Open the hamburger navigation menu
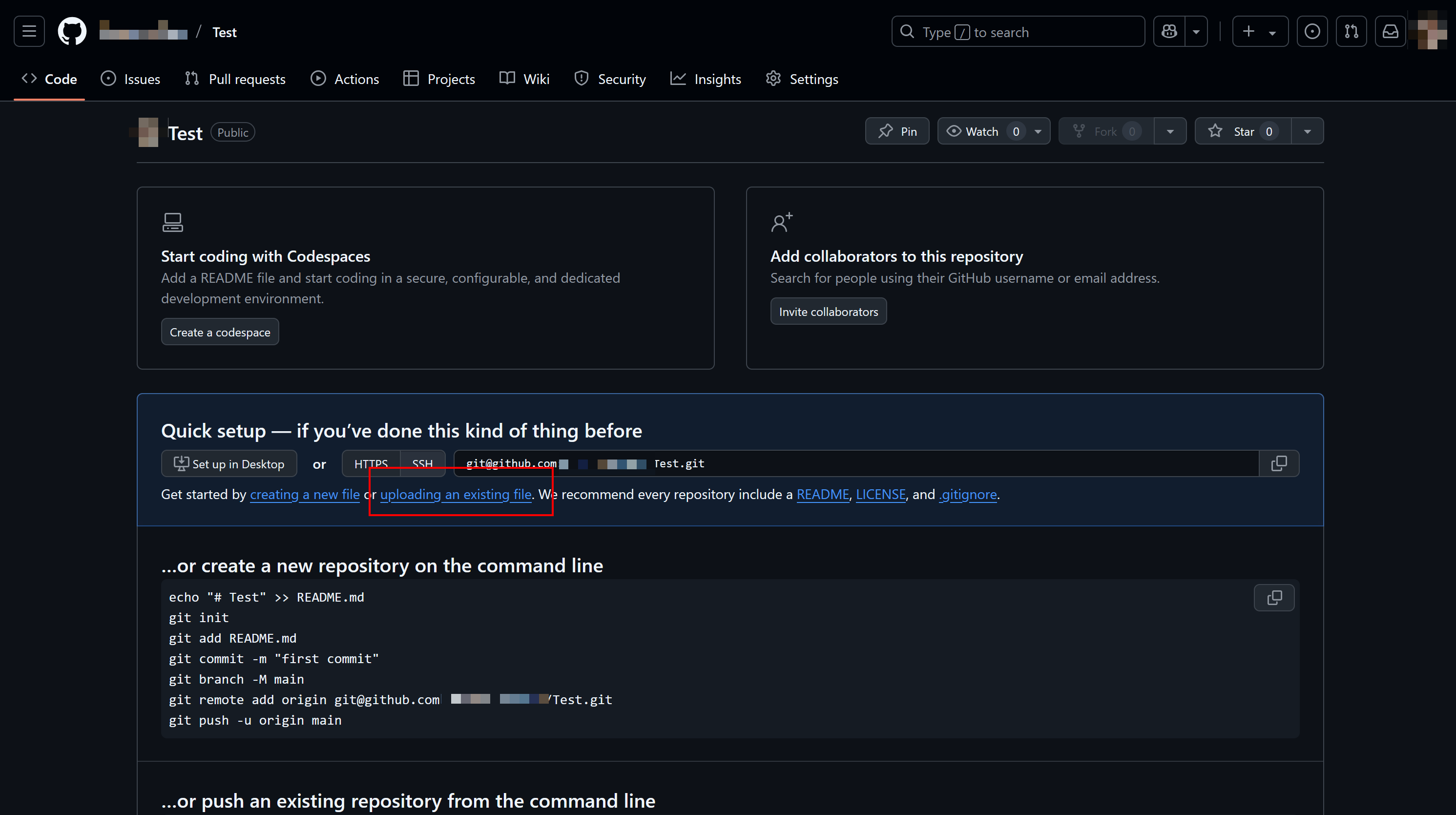Screen dimensions: 1456x815 (x=28, y=31)
